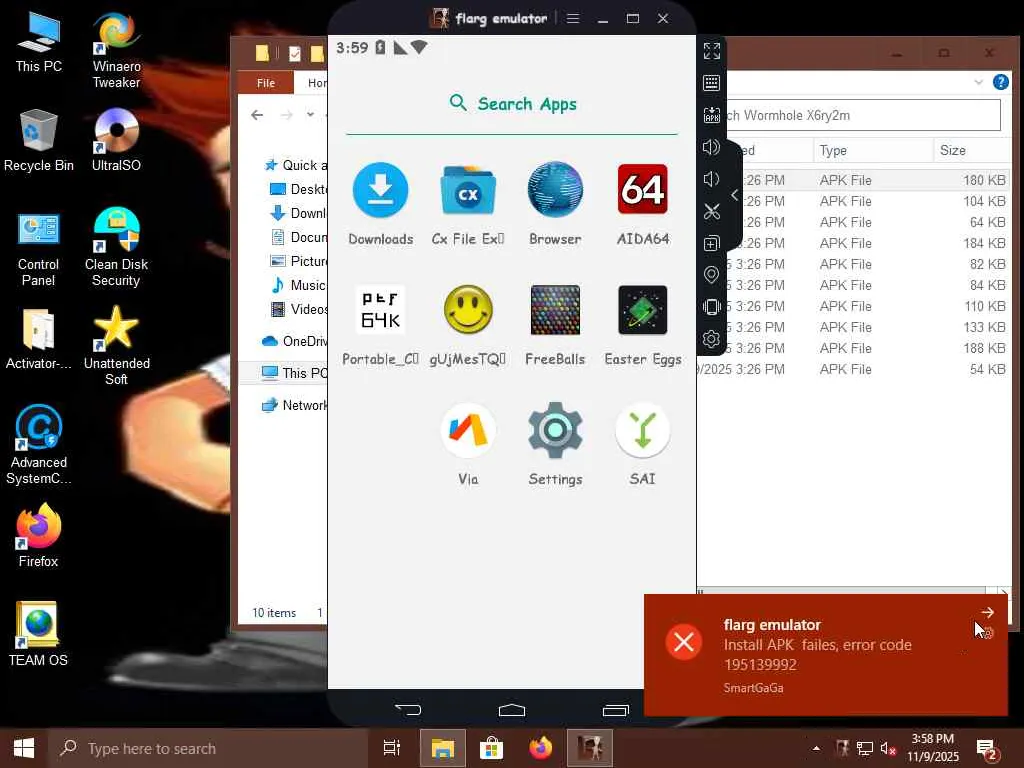
Task: Open Clean Disk Security shortcut
Action: coord(116,248)
